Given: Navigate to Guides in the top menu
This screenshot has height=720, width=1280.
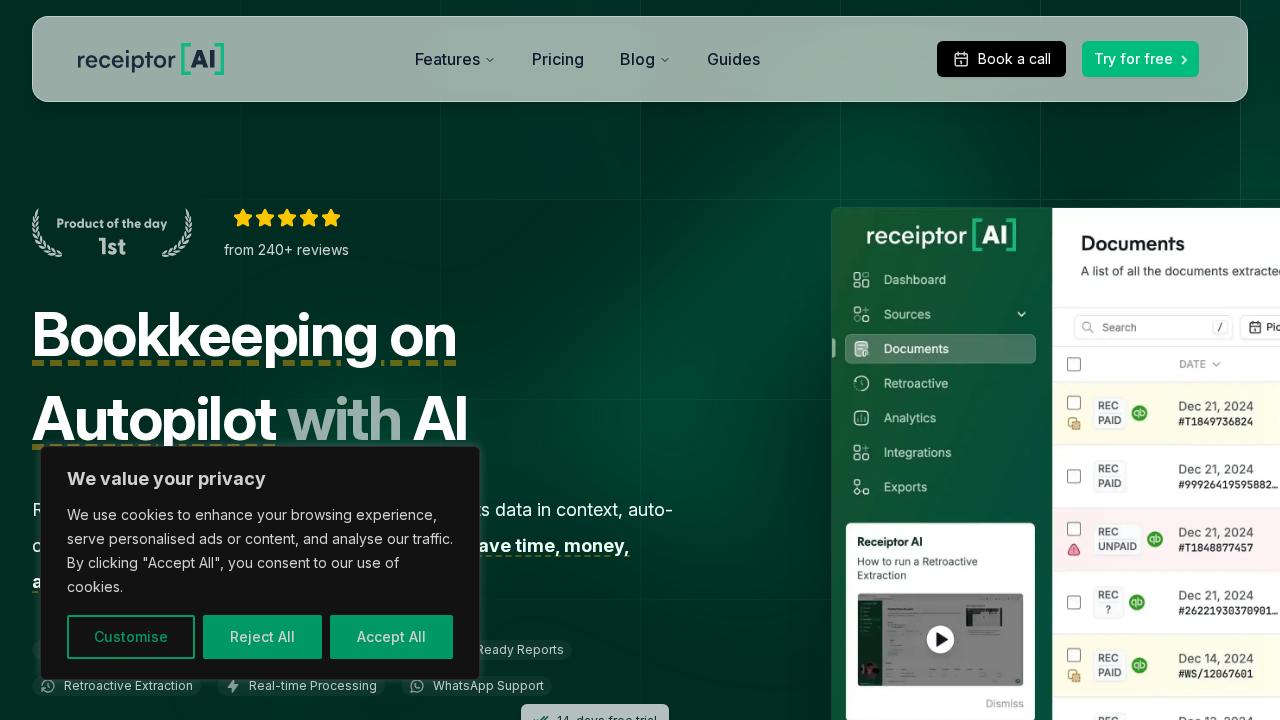Looking at the screenshot, I should [733, 59].
